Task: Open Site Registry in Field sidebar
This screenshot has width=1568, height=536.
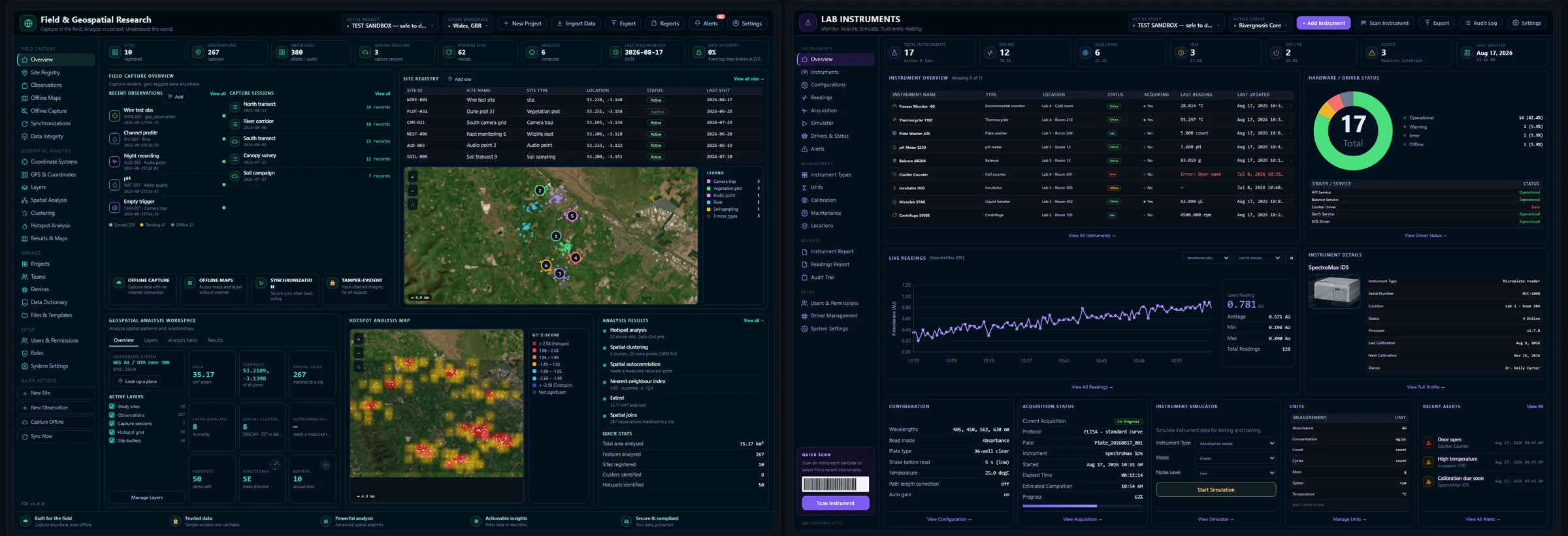Action: (x=45, y=72)
